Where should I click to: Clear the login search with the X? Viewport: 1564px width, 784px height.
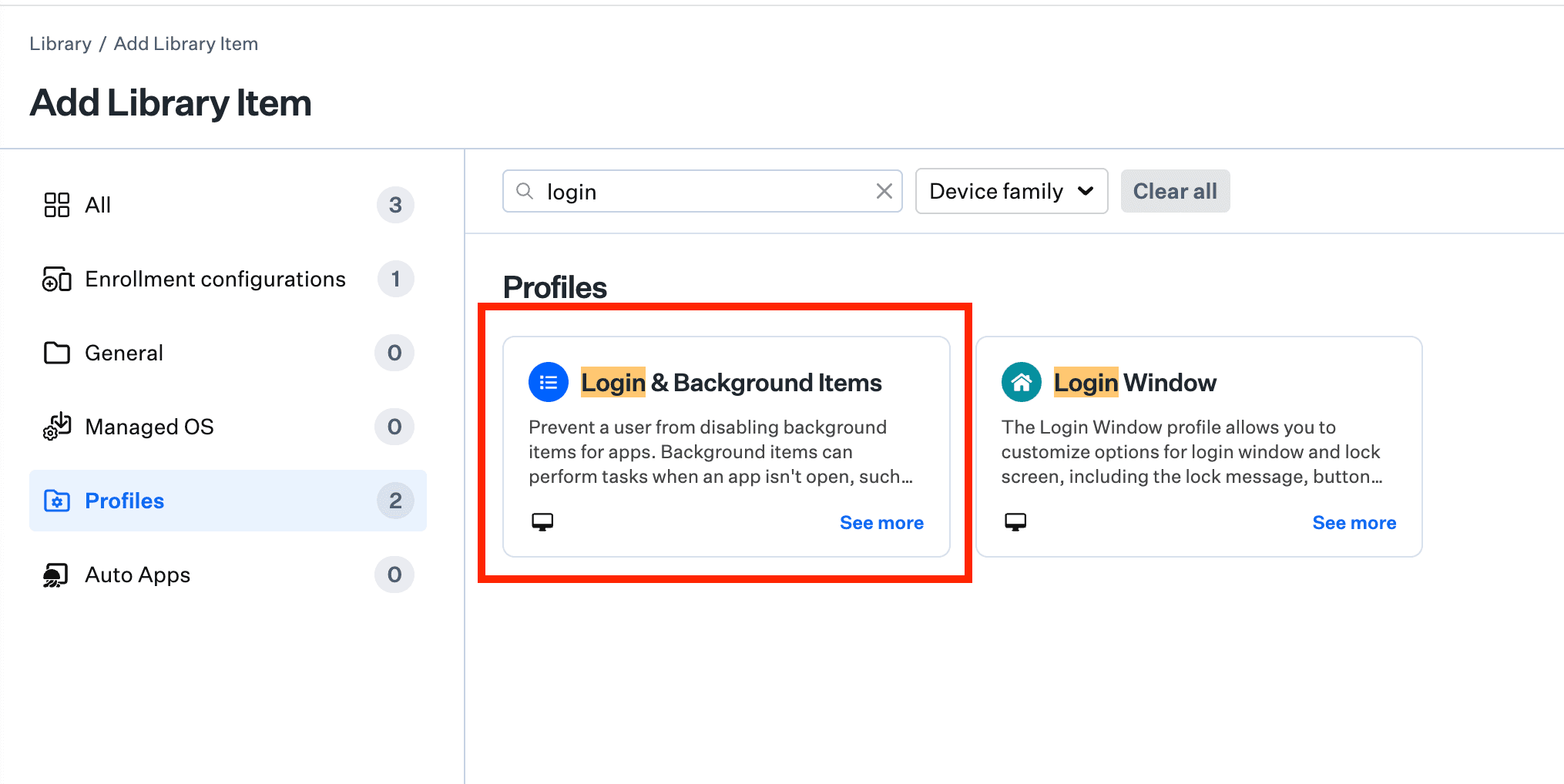[883, 191]
